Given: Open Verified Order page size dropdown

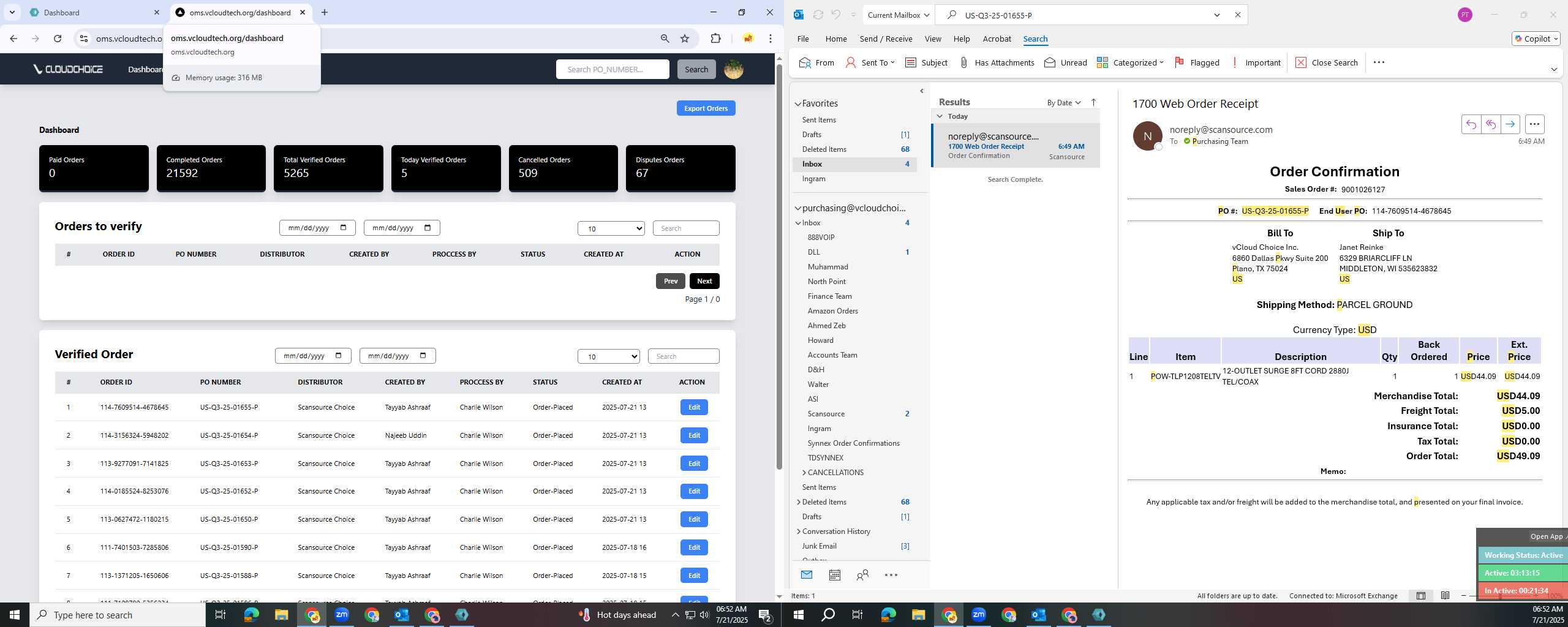Looking at the screenshot, I should [x=608, y=356].
